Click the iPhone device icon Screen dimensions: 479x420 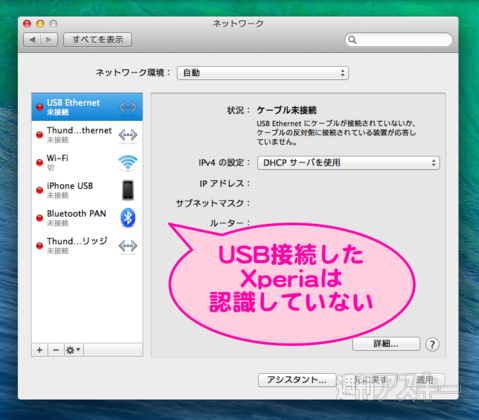click(x=128, y=190)
